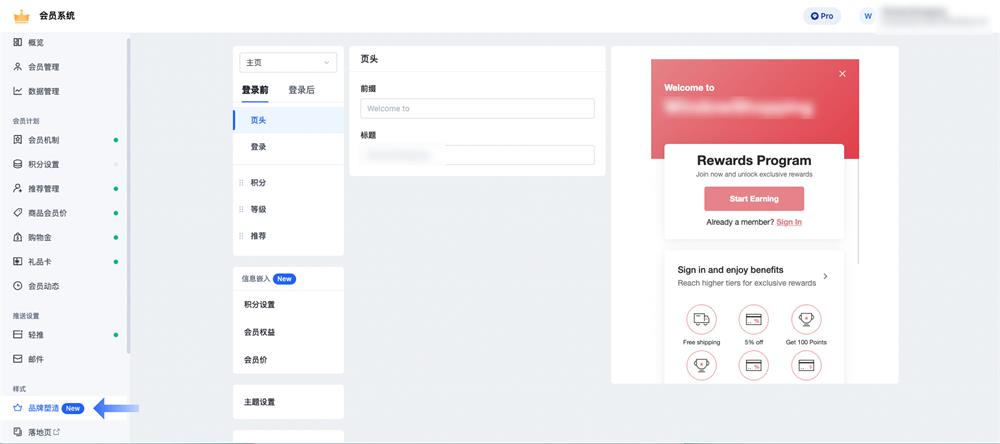Click drag handle beside 积分
Viewport: 1000px width, 444px height.
pos(241,182)
